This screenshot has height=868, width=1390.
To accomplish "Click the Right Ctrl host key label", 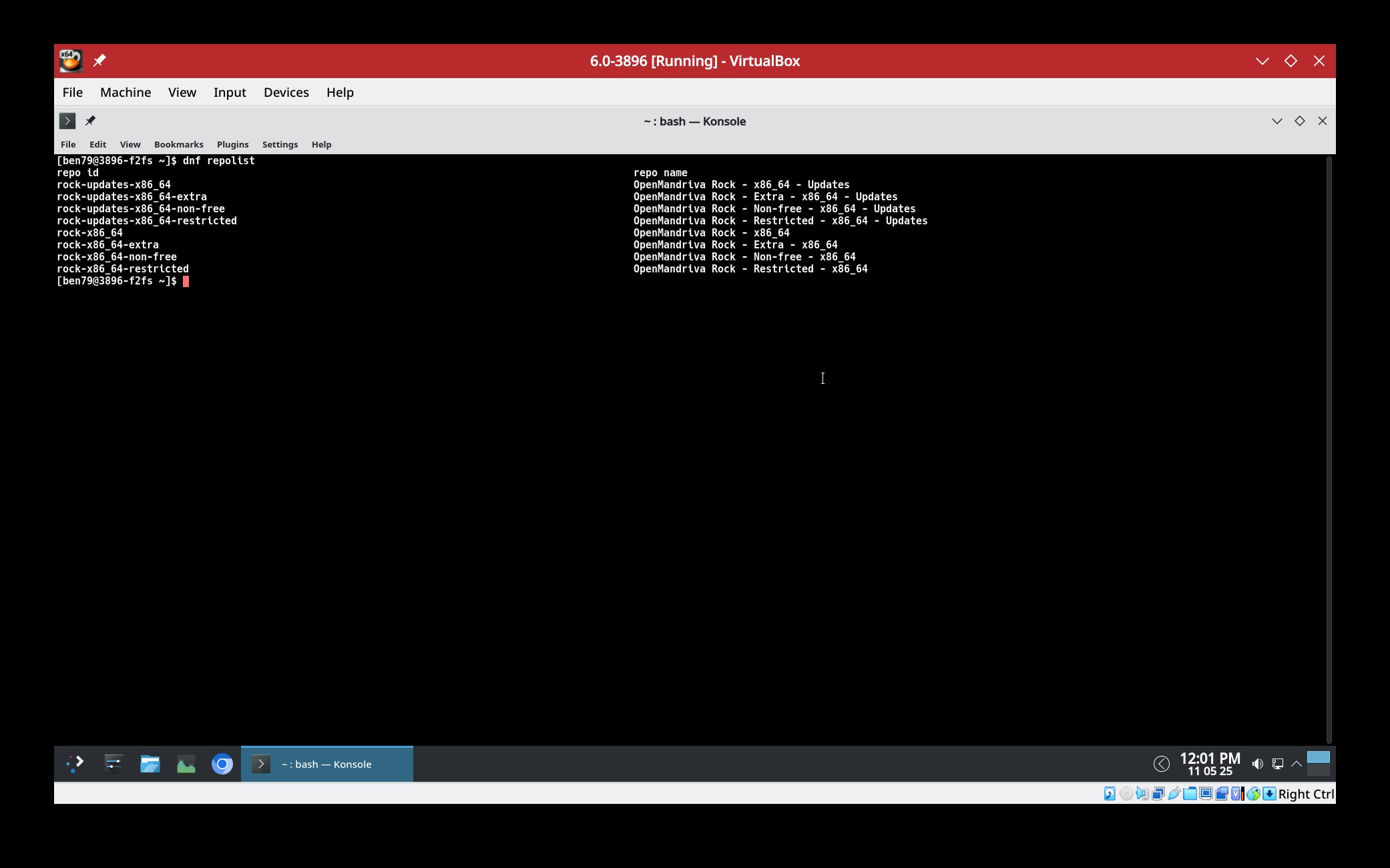I will click(1307, 794).
